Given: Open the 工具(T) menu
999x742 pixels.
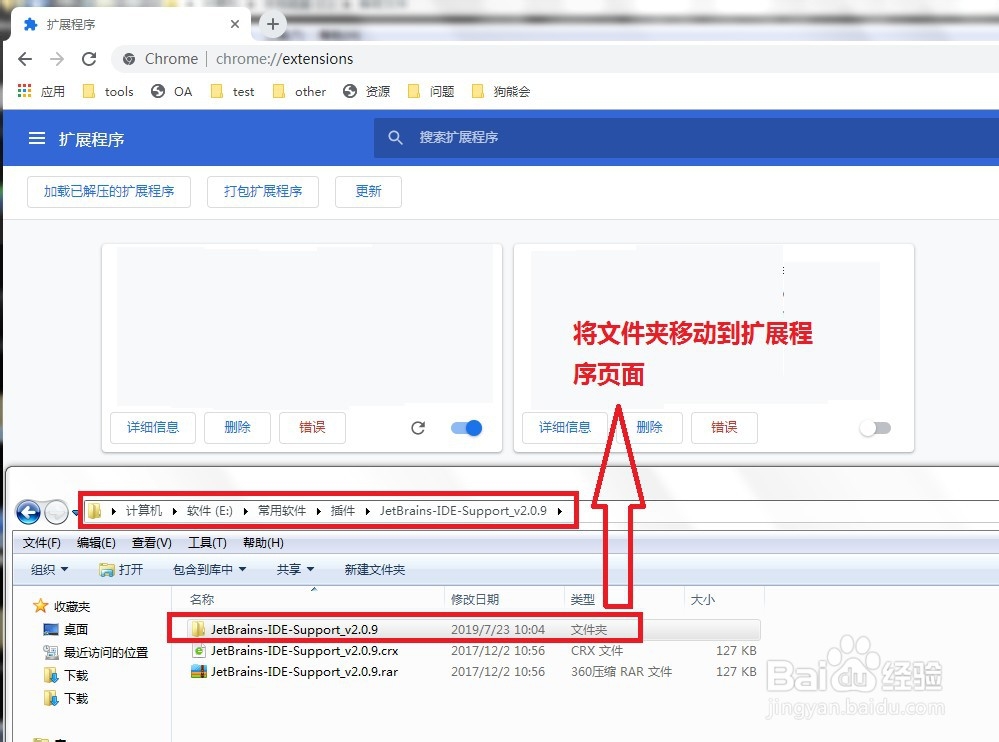Looking at the screenshot, I should 208,543.
